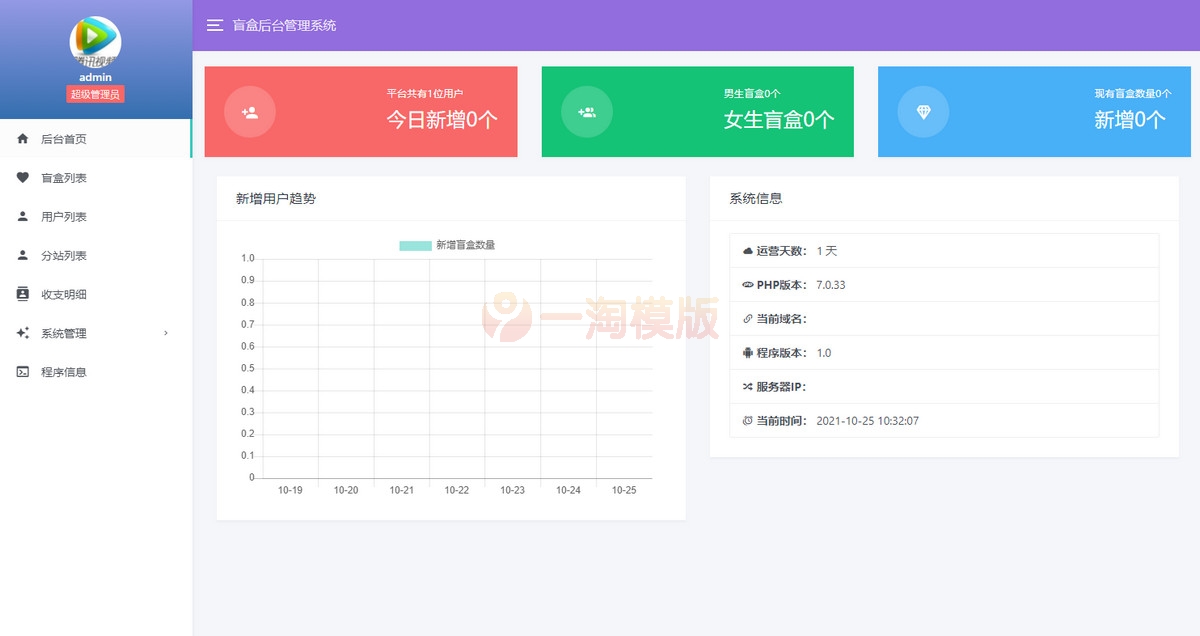Click the 超级管理员 role badge
Image resolution: width=1200 pixels, height=636 pixels.
(x=96, y=95)
